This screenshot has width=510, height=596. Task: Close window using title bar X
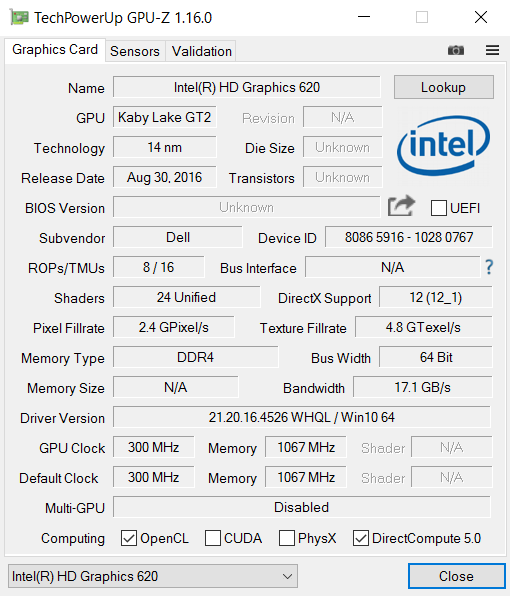(481, 17)
